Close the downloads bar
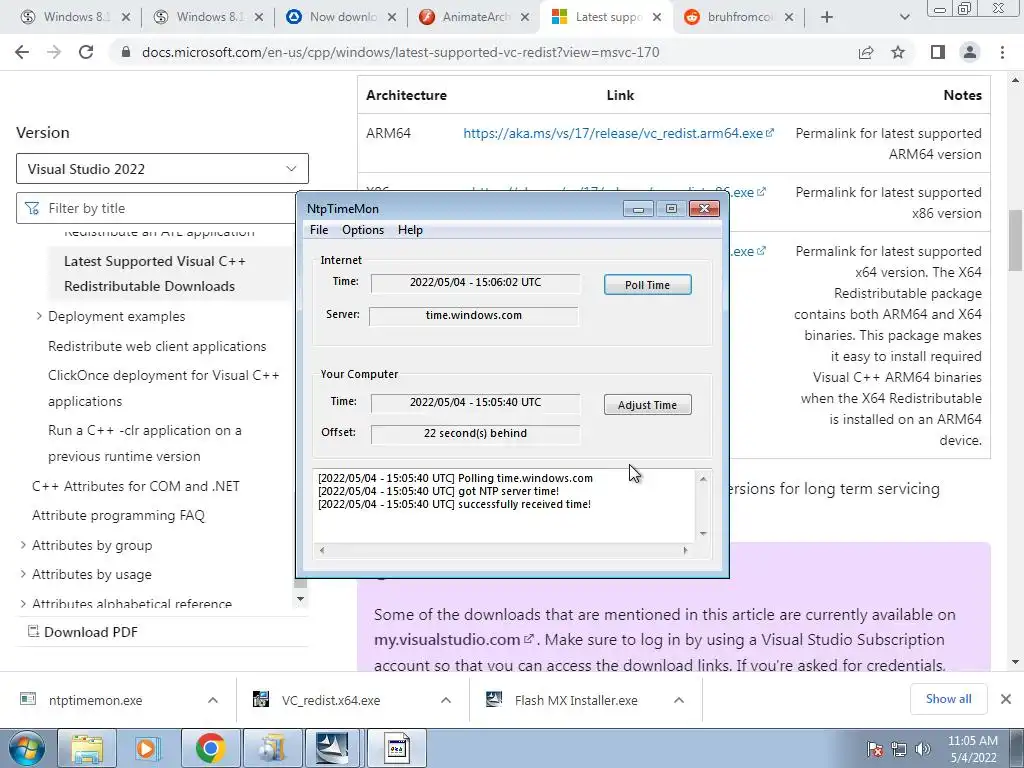 pyautogui.click(x=1006, y=699)
